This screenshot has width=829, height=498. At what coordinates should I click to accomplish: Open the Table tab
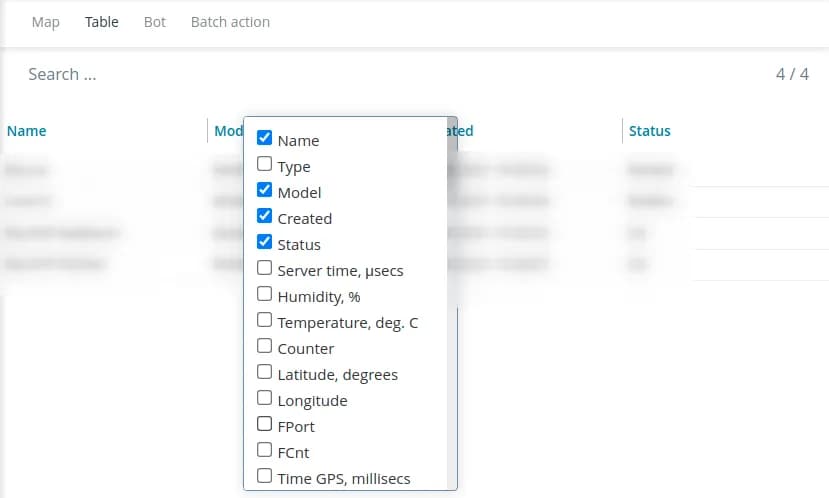click(102, 22)
